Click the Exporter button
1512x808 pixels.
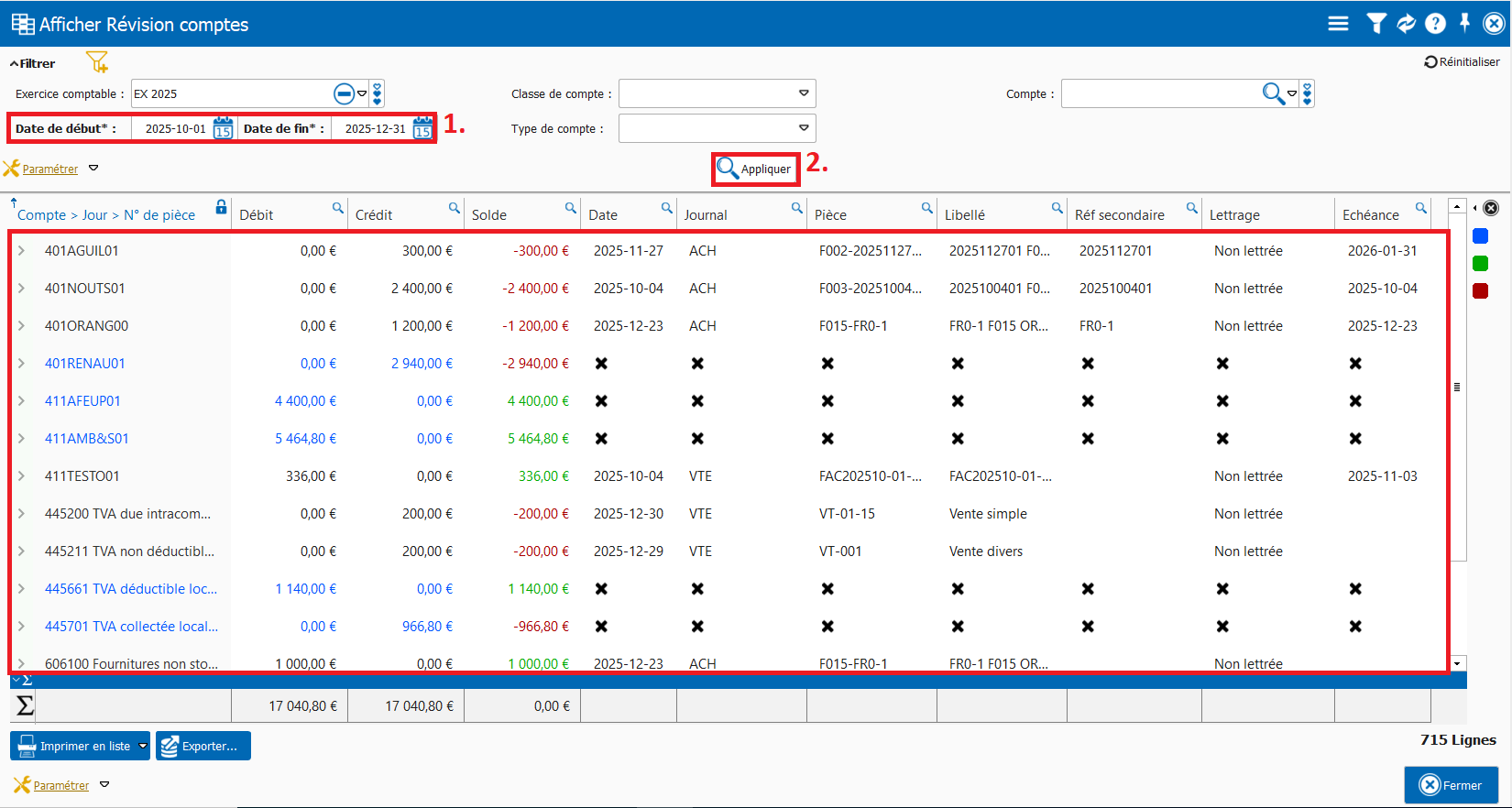pos(203,746)
